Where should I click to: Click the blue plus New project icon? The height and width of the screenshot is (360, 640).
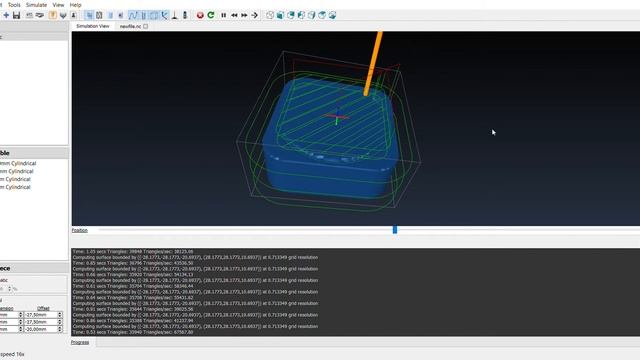[6, 15]
